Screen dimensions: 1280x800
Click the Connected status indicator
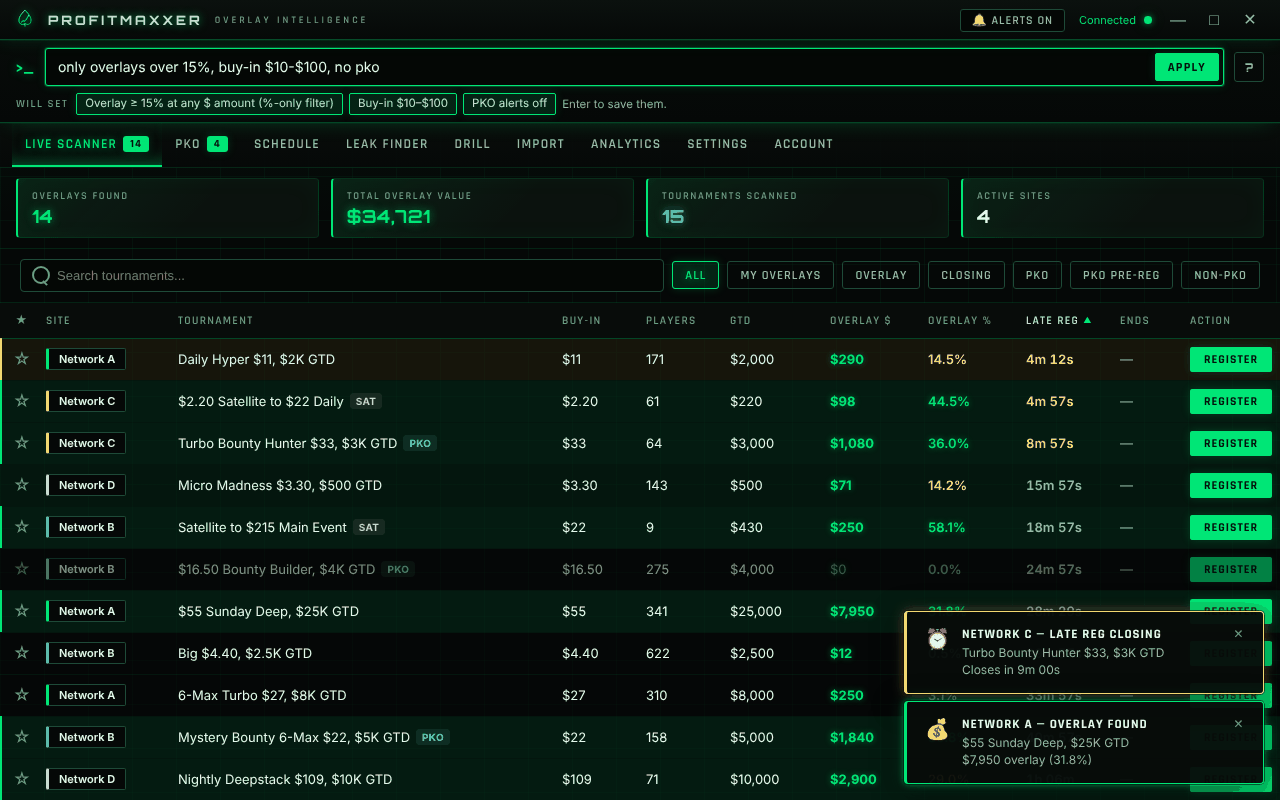[x=1115, y=20]
